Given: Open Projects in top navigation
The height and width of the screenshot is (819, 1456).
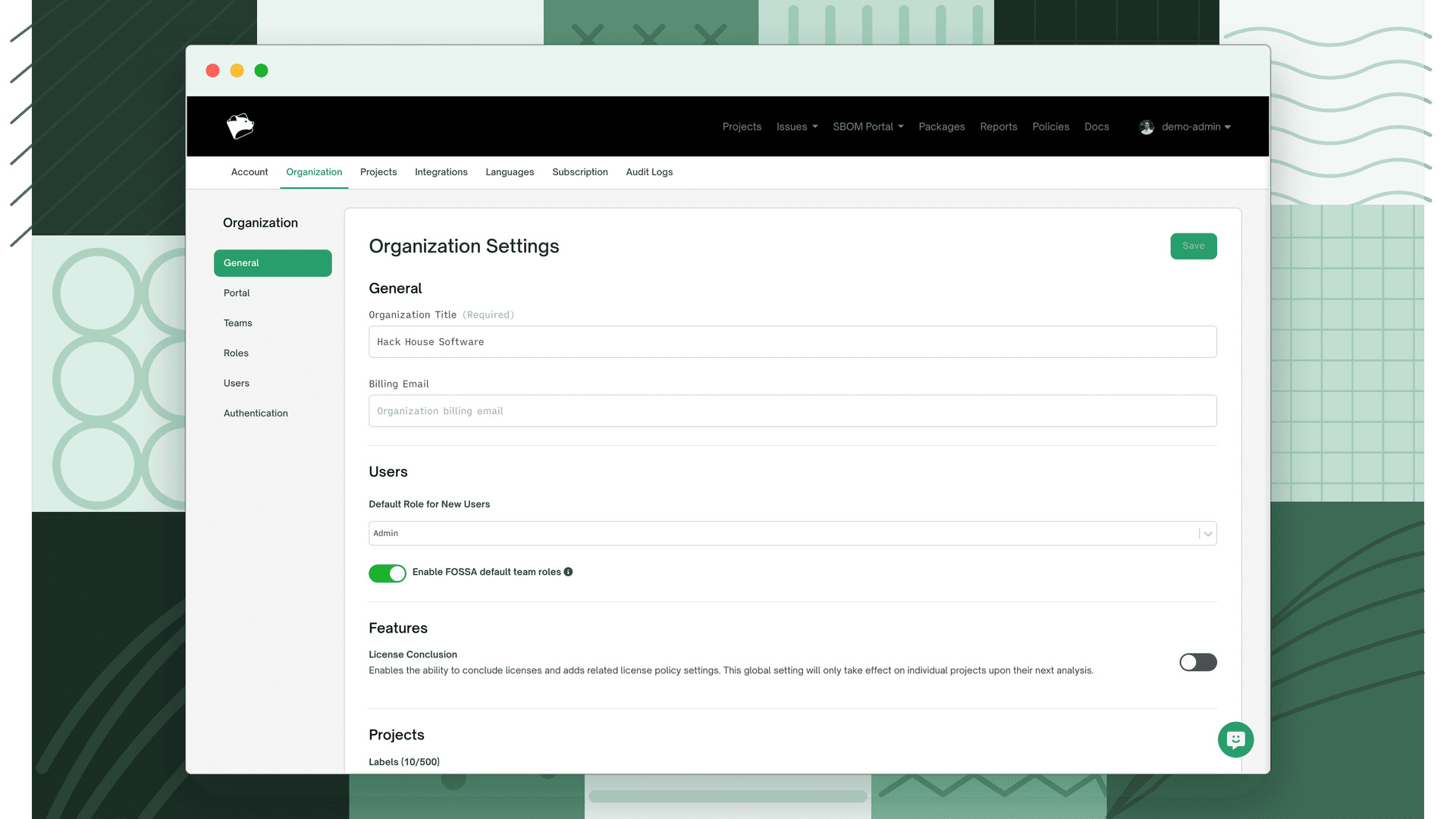Looking at the screenshot, I should pyautogui.click(x=742, y=127).
